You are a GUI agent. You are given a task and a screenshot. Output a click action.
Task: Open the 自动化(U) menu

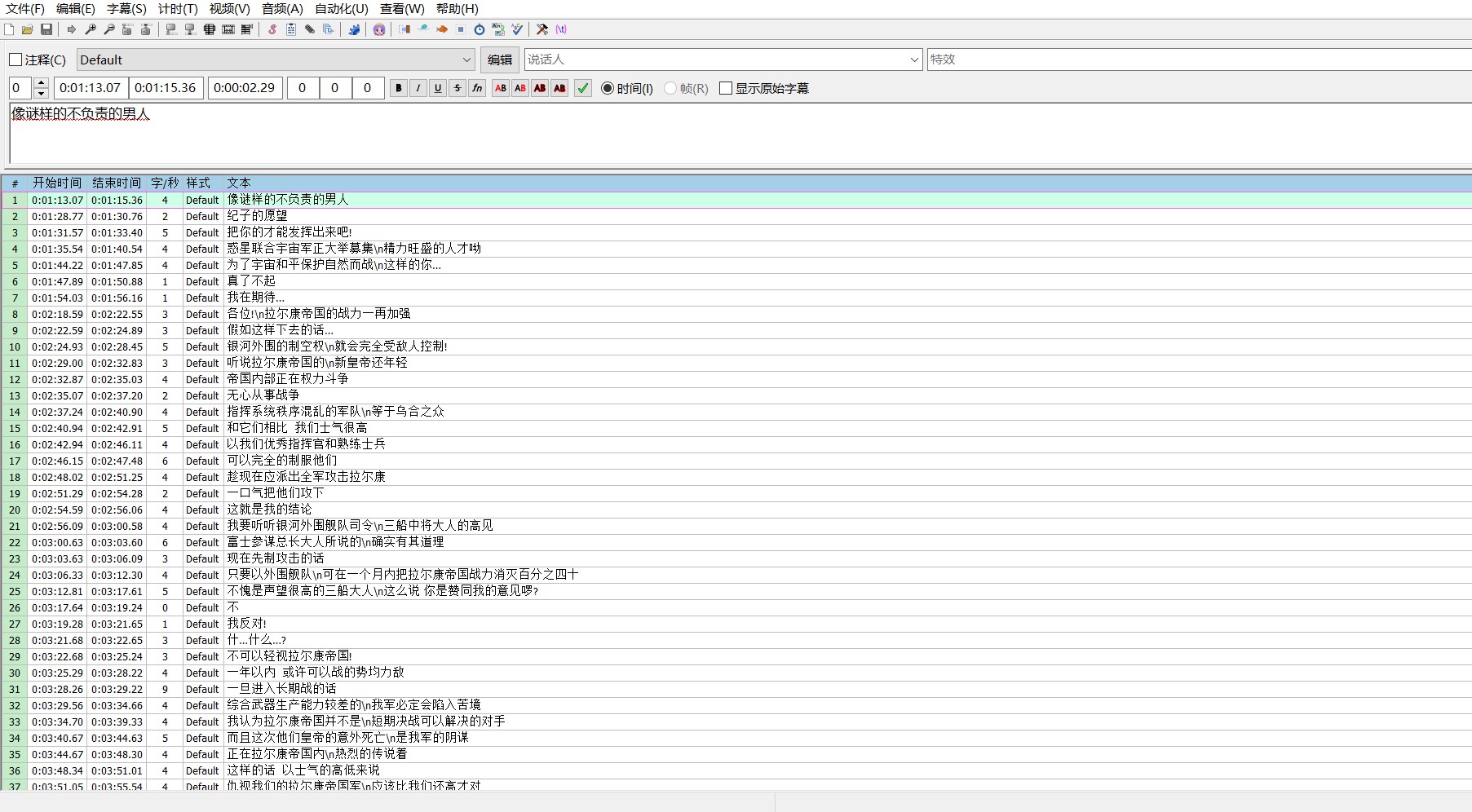point(342,8)
